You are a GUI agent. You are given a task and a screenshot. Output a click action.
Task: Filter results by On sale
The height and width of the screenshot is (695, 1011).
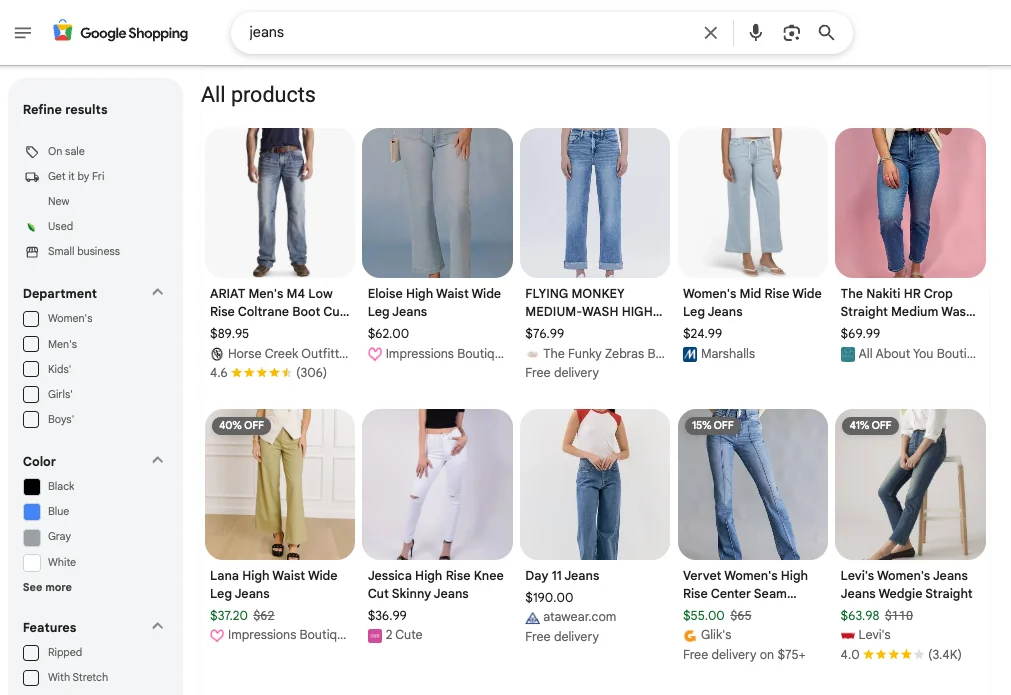66,152
